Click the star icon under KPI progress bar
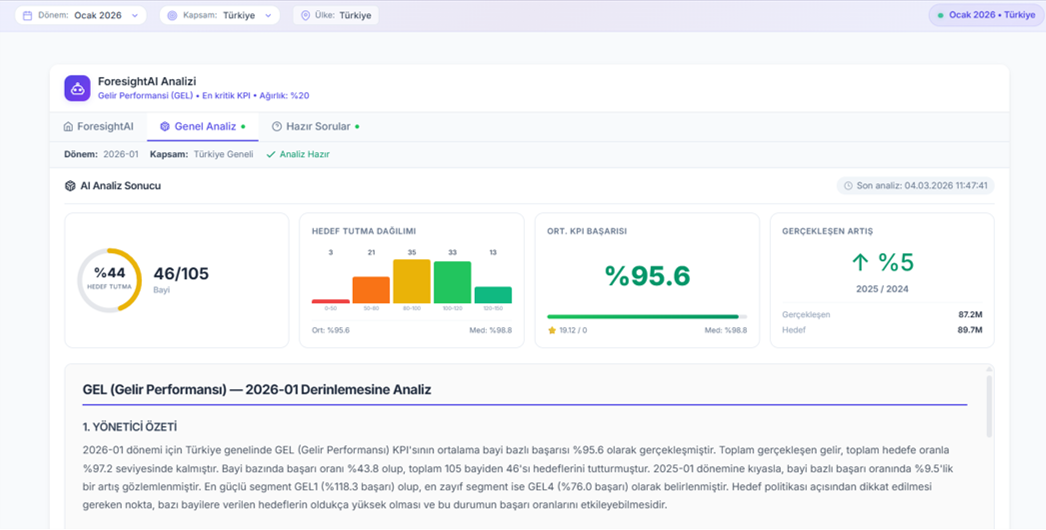Screen dimensions: 1046x530 [x=551, y=329]
